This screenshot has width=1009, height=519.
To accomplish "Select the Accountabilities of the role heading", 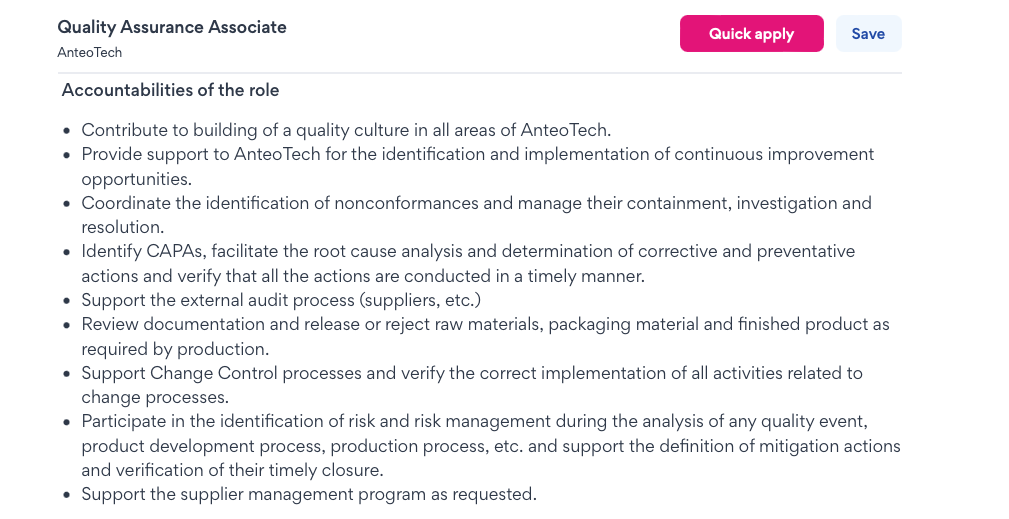I will tap(171, 90).
